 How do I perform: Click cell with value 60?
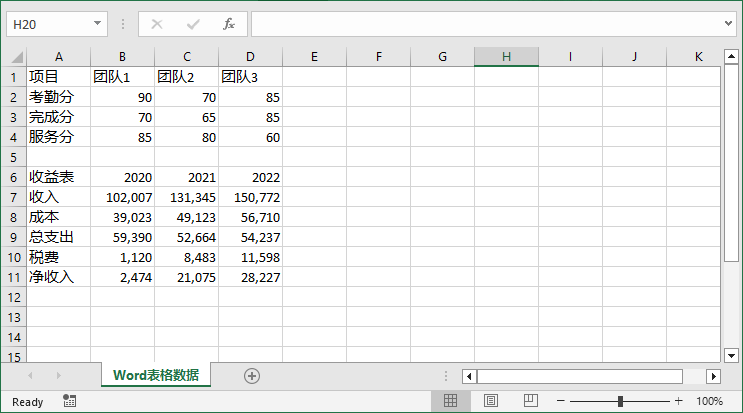[x=250, y=137]
